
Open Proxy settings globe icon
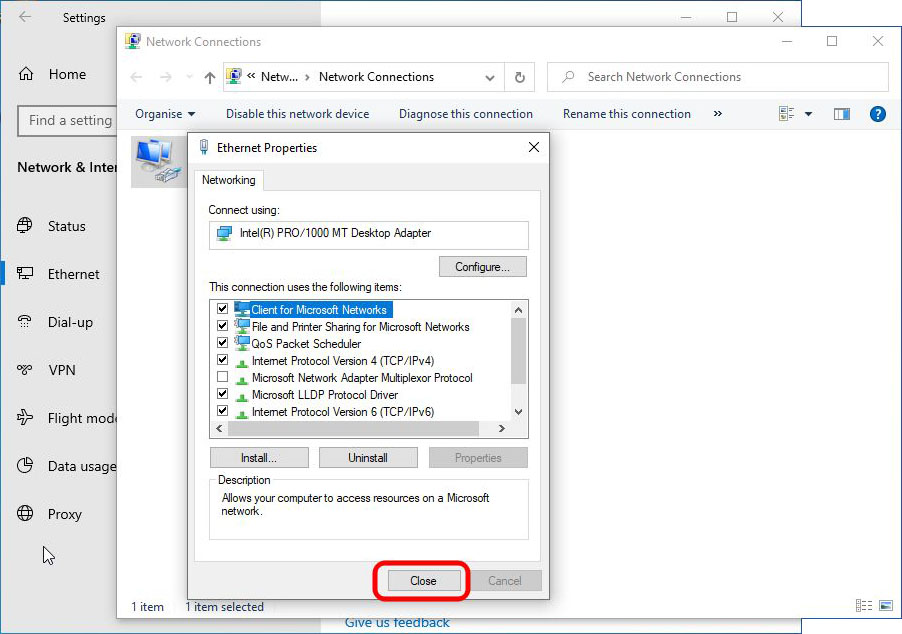tap(26, 514)
